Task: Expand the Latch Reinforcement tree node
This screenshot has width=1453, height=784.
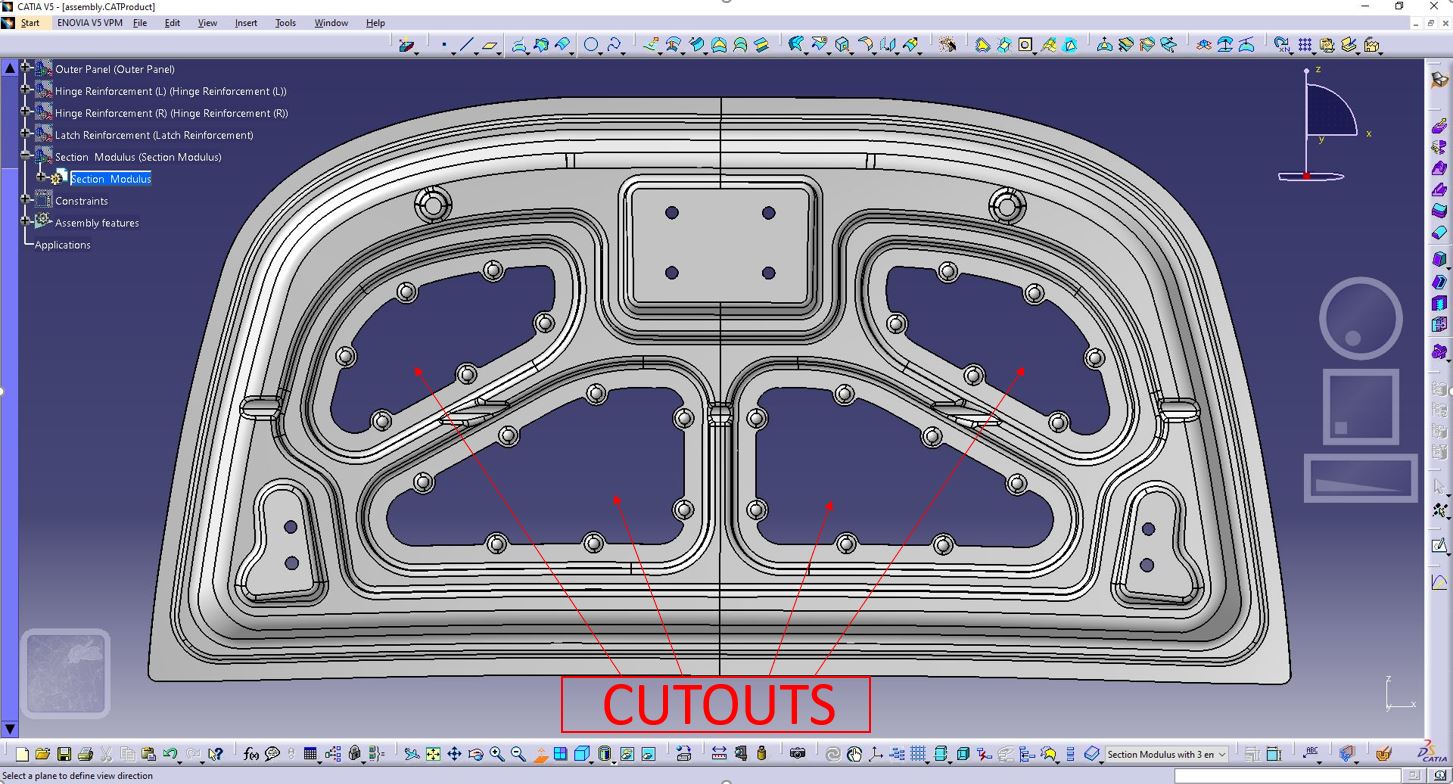Action: click(26, 135)
